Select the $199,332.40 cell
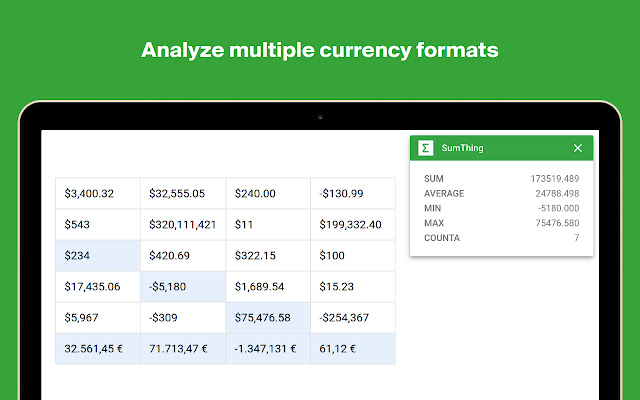Screen dimensions: 640x400 point(353,224)
